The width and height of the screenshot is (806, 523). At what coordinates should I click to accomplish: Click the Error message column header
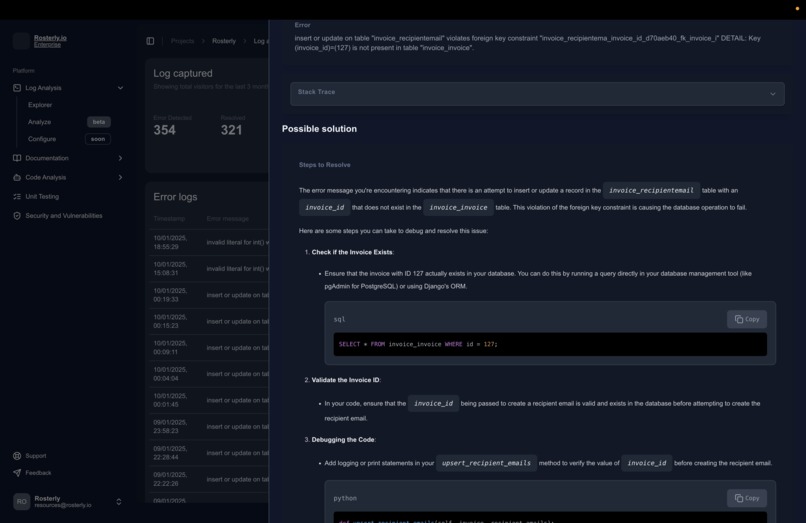coord(227,219)
